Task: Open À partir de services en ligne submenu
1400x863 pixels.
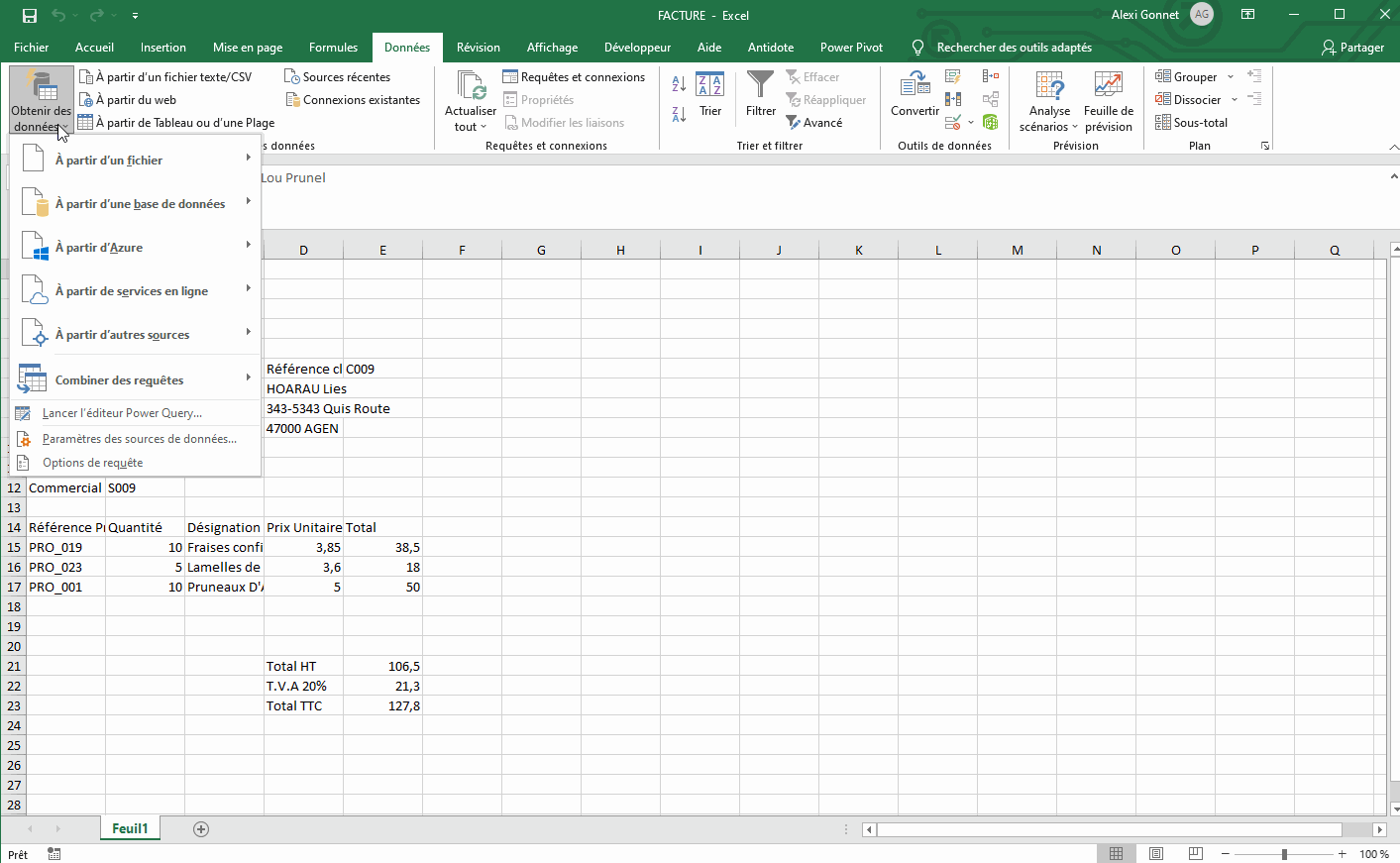Action: pos(136,290)
